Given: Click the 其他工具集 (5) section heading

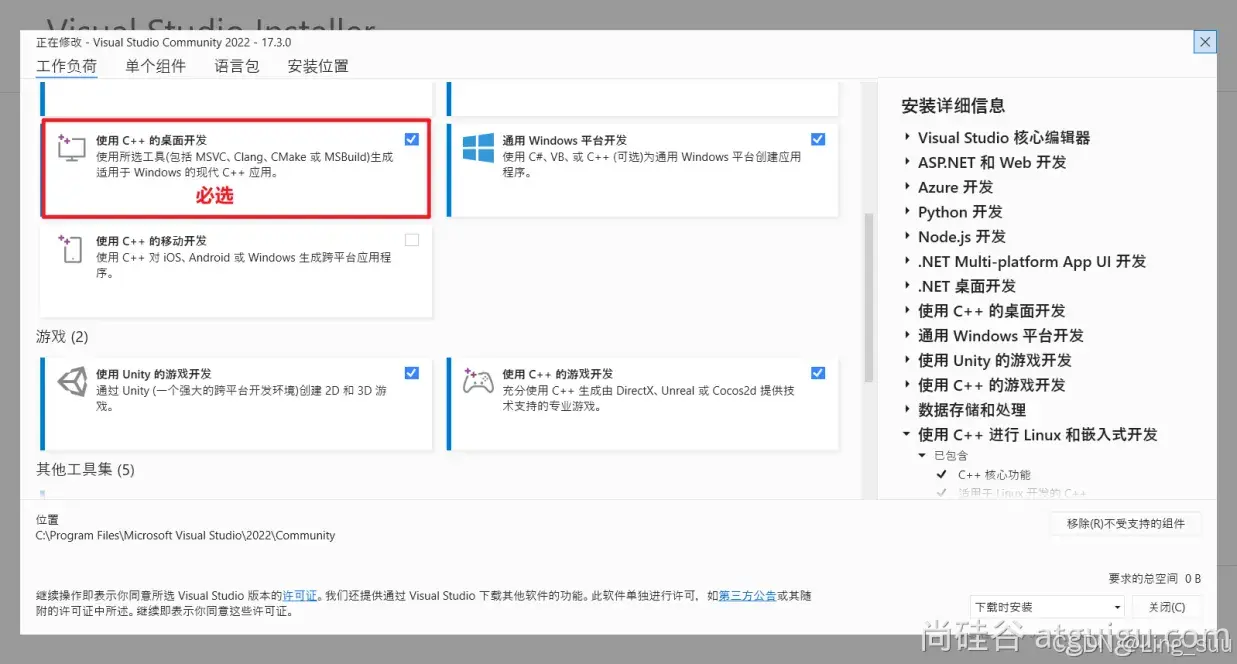Looking at the screenshot, I should (85, 469).
